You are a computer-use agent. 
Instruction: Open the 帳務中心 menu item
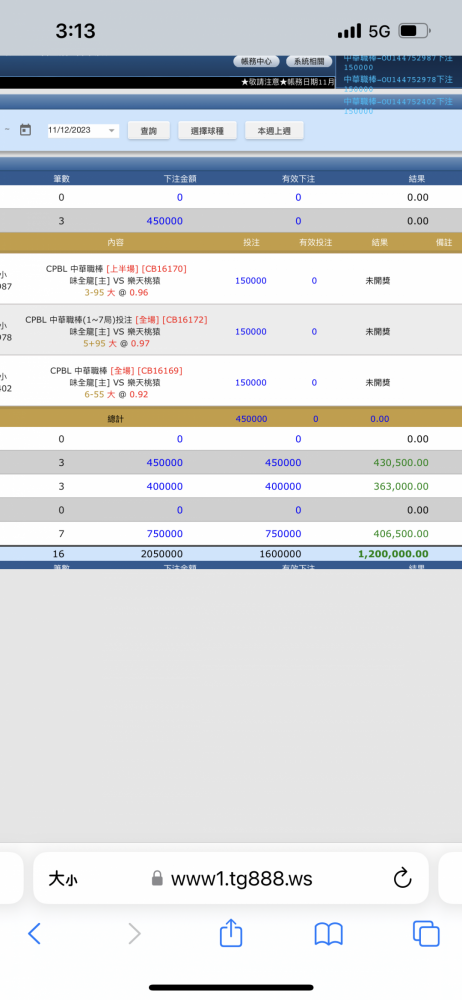click(257, 62)
